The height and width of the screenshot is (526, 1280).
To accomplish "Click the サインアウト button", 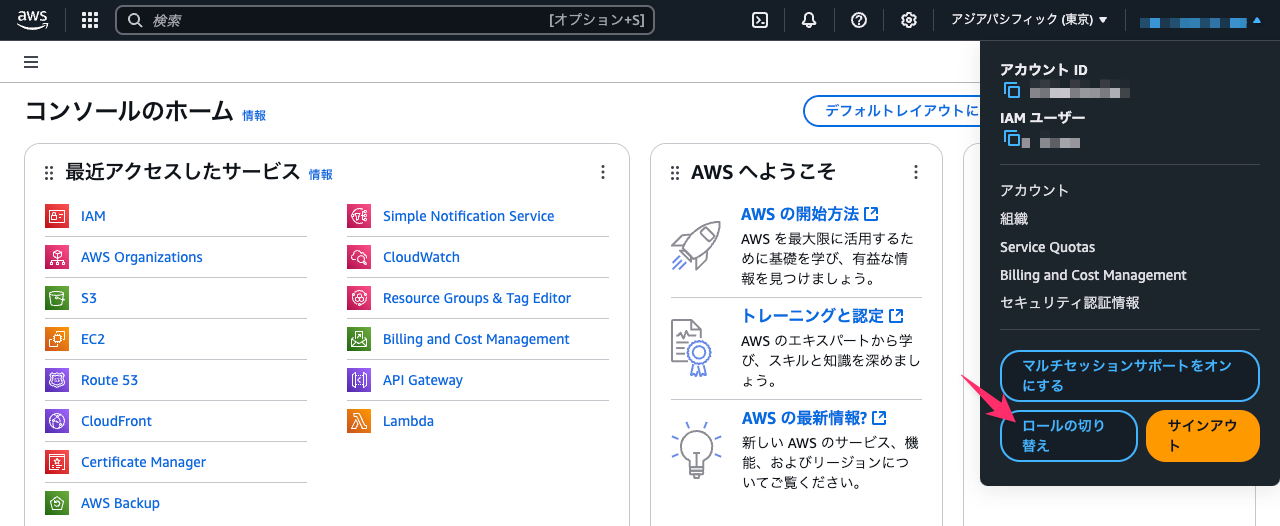I will point(1202,436).
